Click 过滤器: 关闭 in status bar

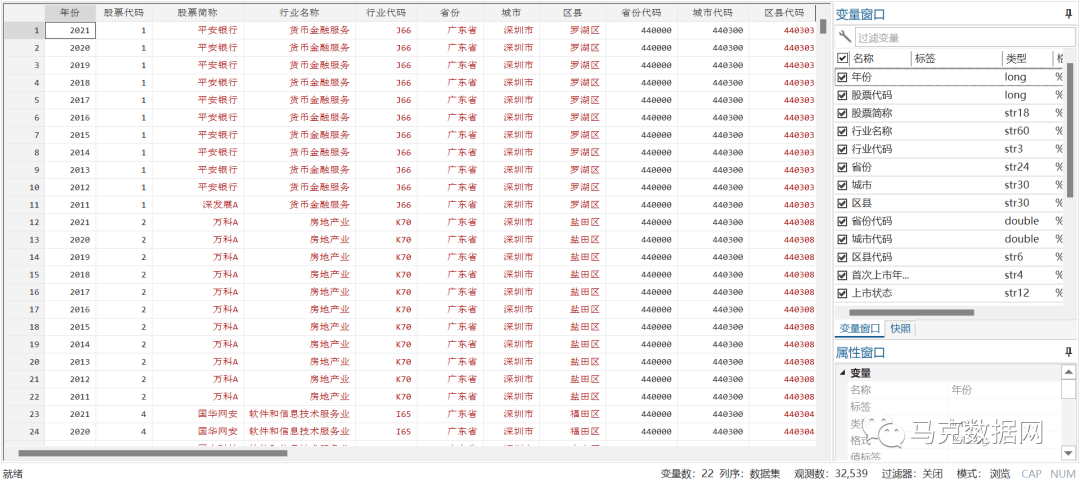point(911,473)
